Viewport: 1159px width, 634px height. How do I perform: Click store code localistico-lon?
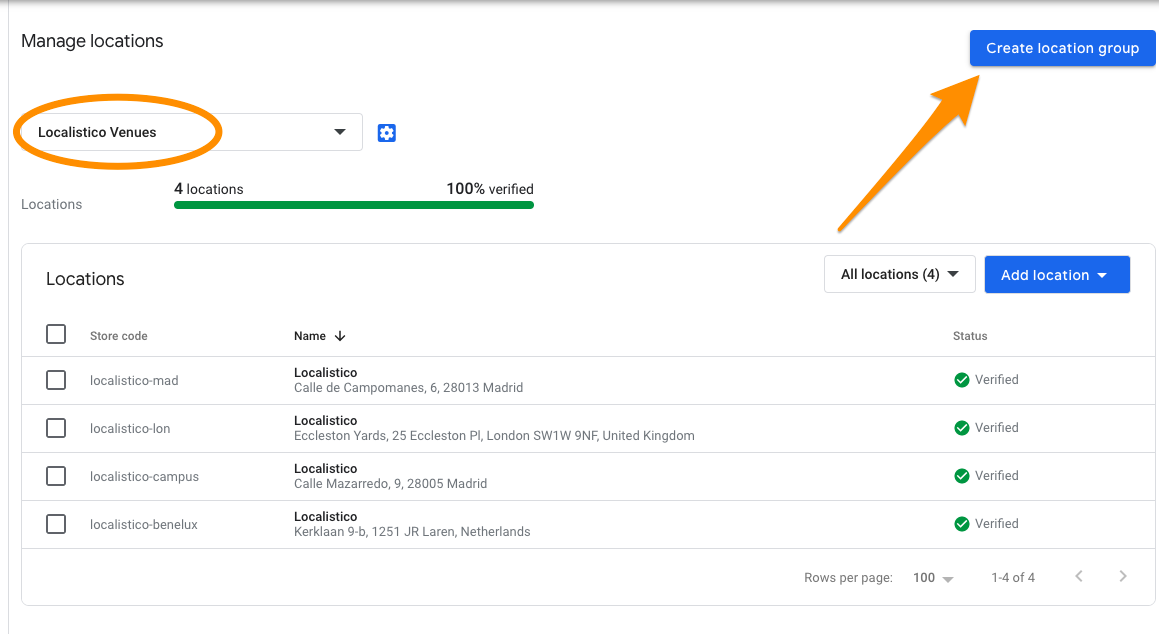130,429
